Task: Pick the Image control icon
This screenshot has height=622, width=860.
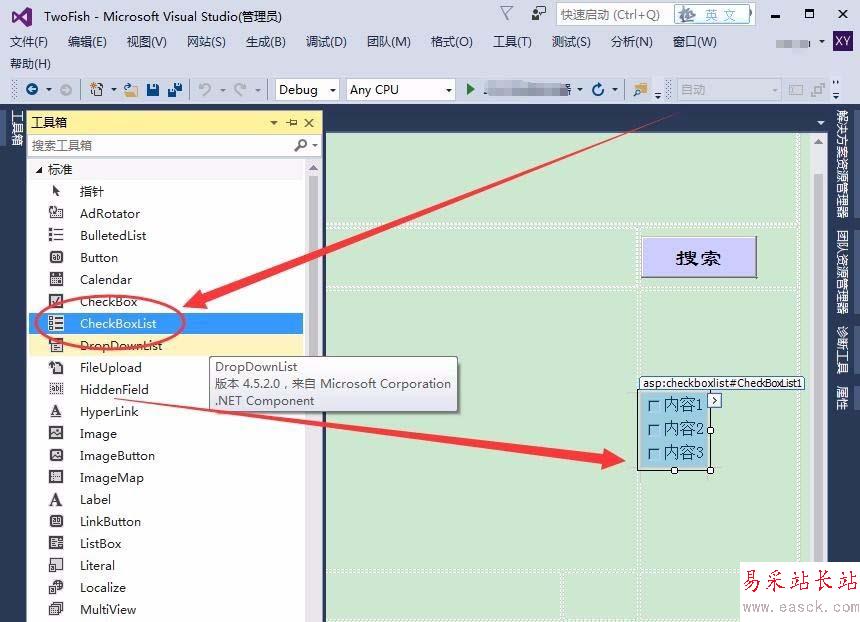Action: click(x=56, y=433)
